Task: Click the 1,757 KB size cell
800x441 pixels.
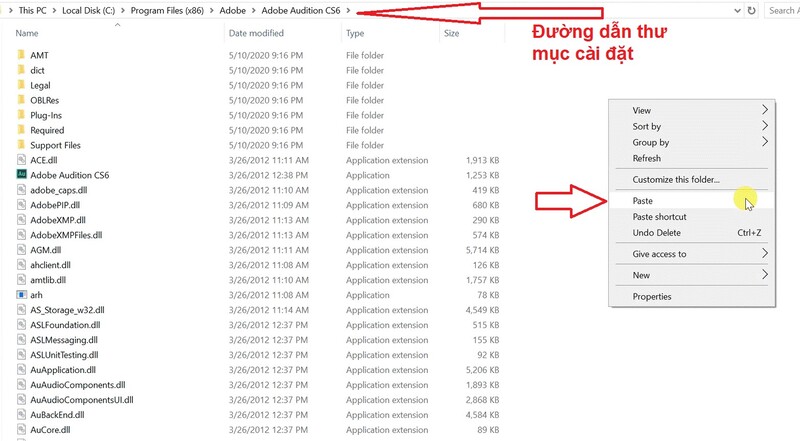Action: (x=482, y=280)
